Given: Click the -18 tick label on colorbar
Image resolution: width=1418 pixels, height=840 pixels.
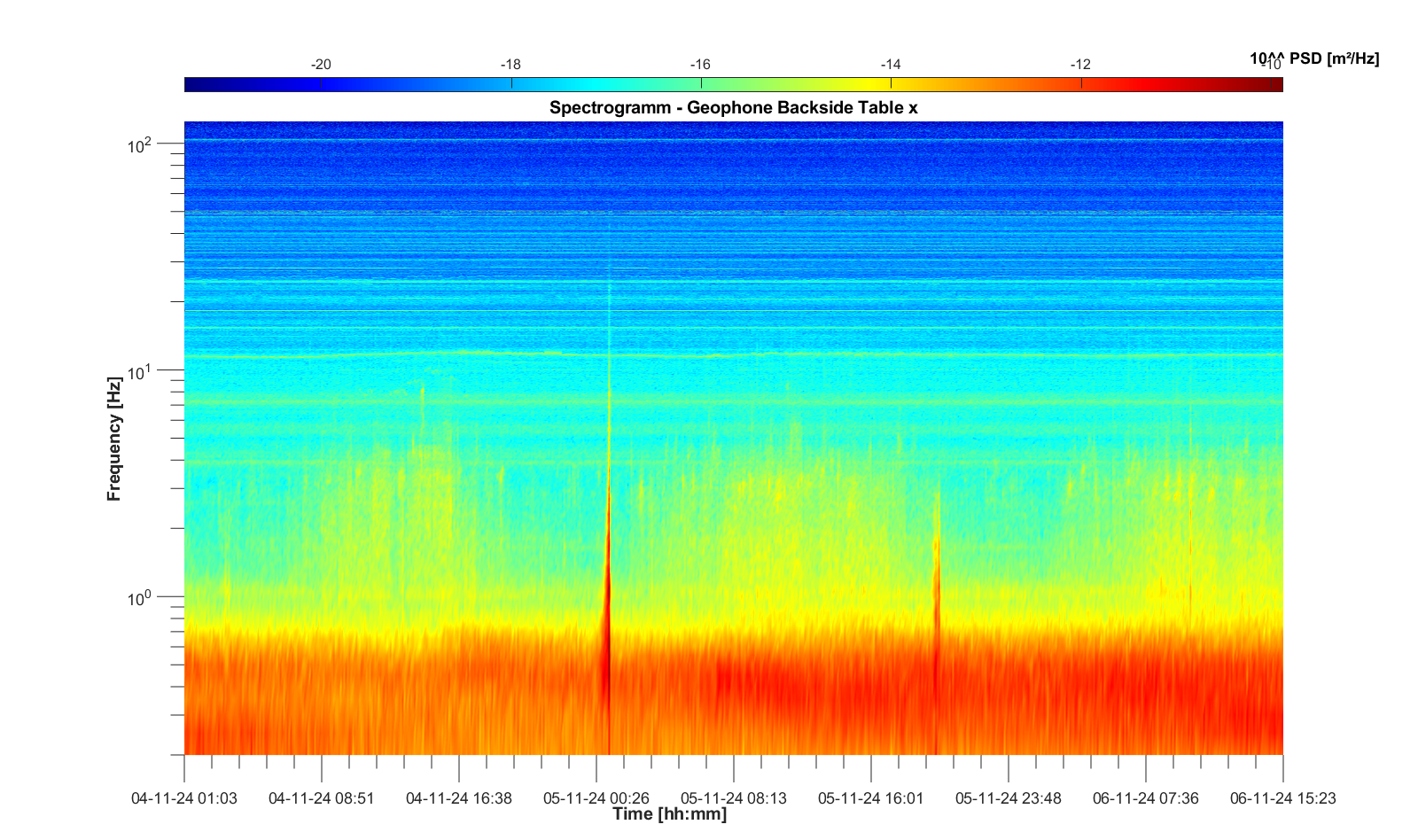Looking at the screenshot, I should click(x=510, y=65).
